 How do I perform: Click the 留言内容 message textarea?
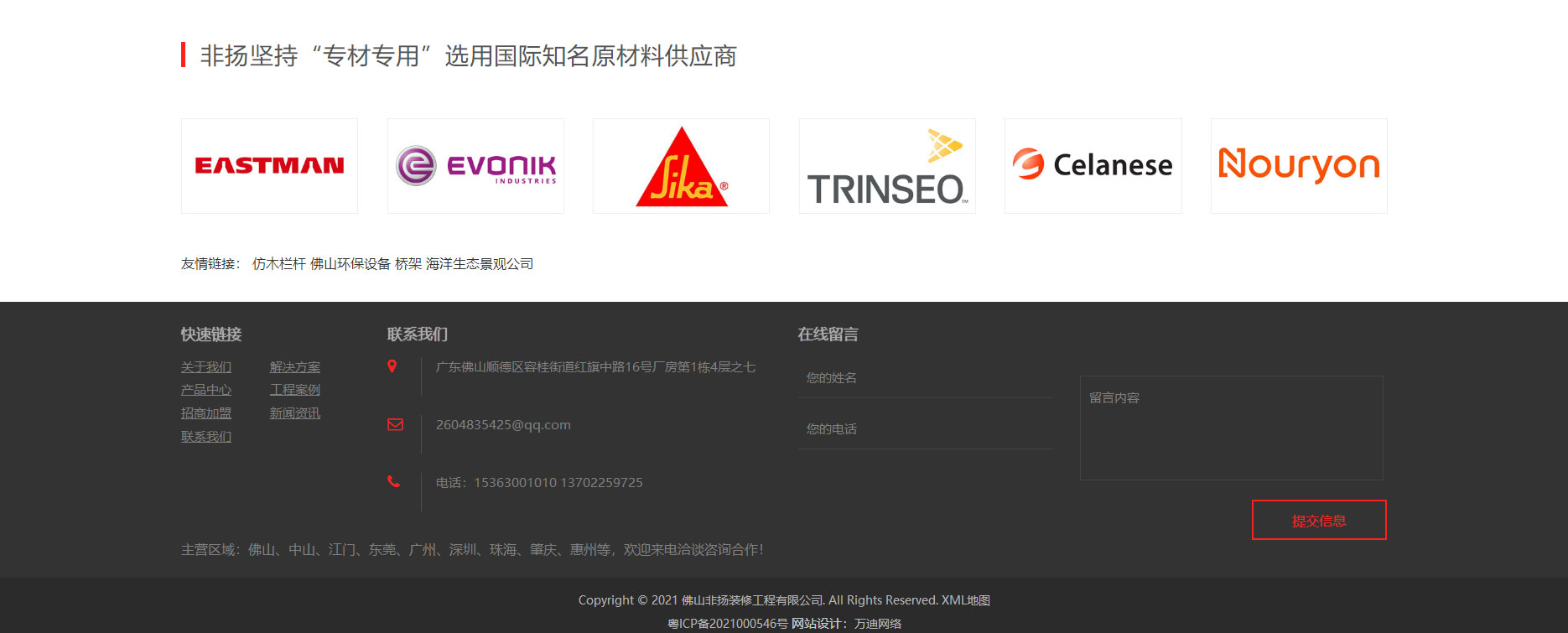(1231, 428)
